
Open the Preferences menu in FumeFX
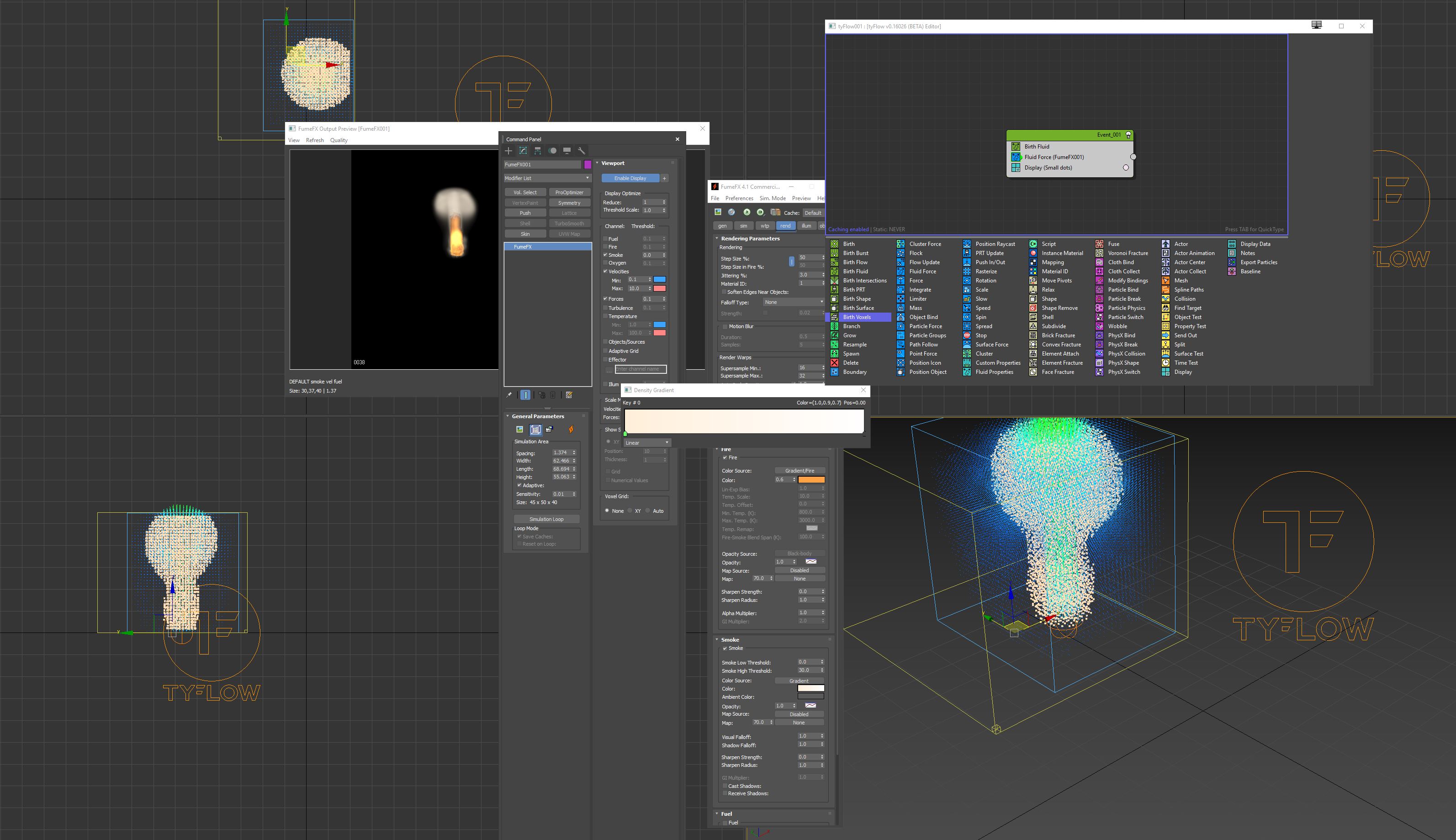point(739,198)
